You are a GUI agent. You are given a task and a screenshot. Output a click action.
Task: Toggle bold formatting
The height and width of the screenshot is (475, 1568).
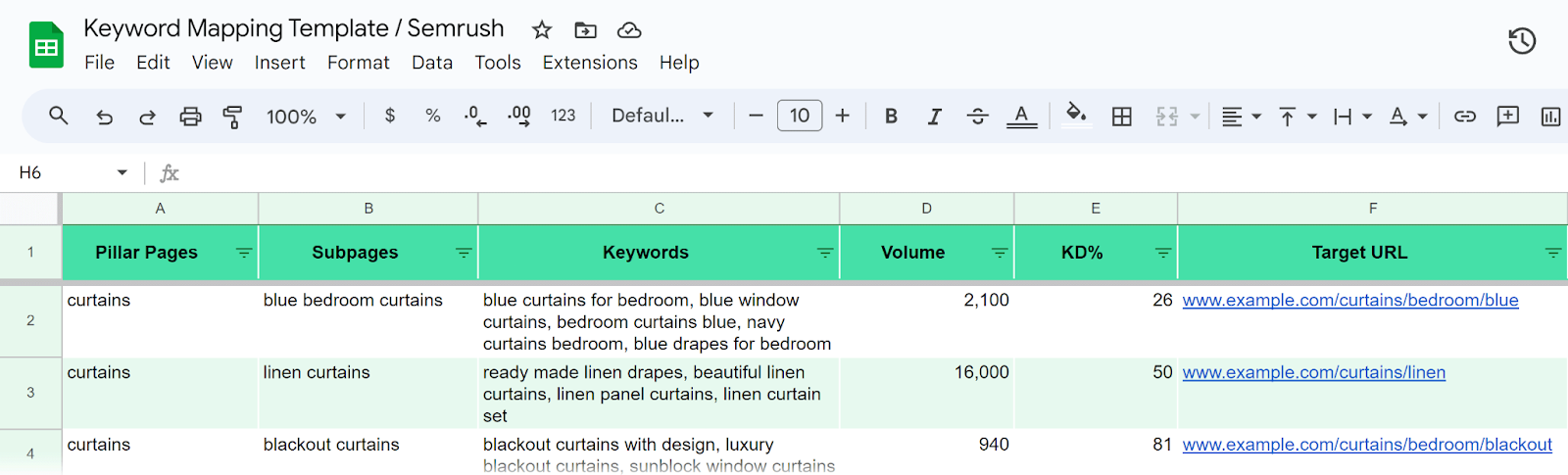coord(891,117)
